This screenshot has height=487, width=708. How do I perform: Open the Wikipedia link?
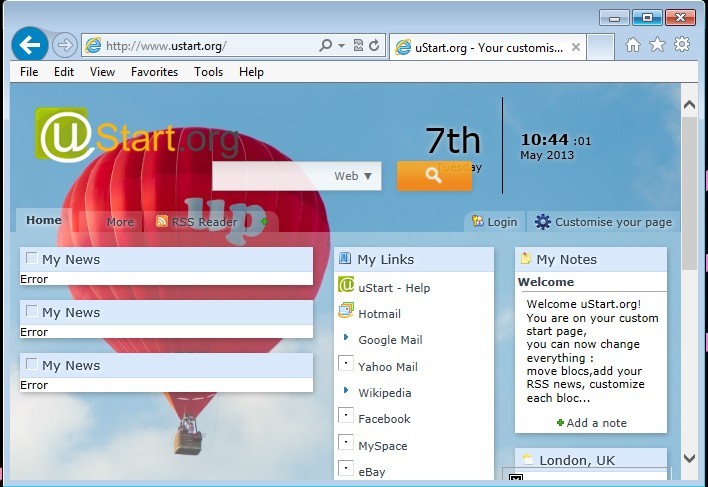pyautogui.click(x=385, y=393)
